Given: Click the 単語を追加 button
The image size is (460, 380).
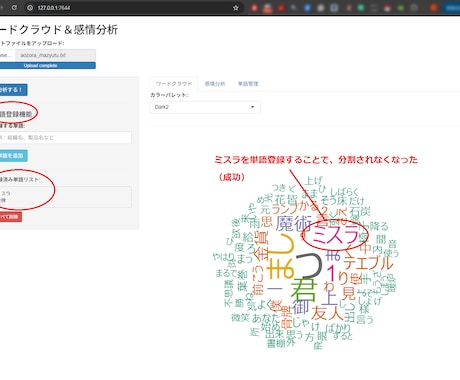Looking at the screenshot, I should click(x=13, y=156).
